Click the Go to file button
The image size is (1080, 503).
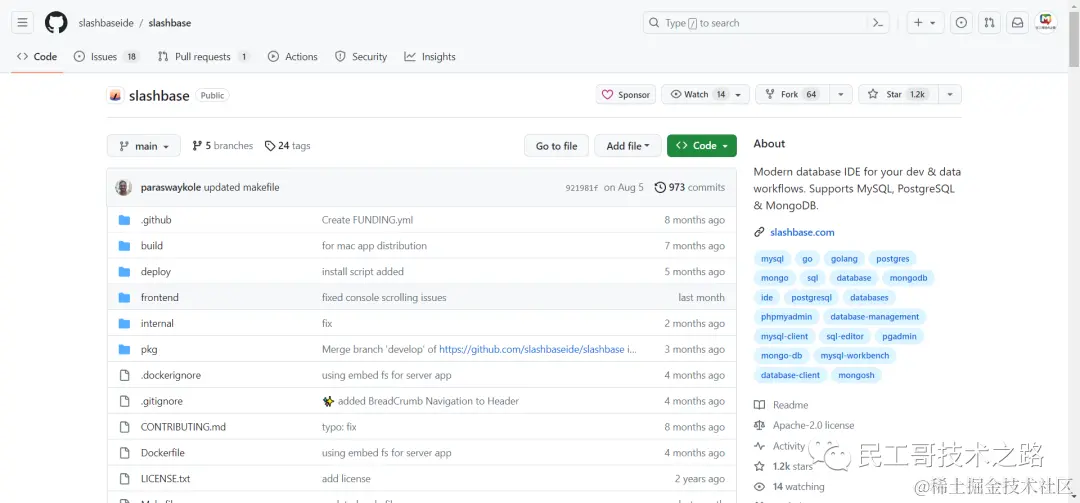557,146
